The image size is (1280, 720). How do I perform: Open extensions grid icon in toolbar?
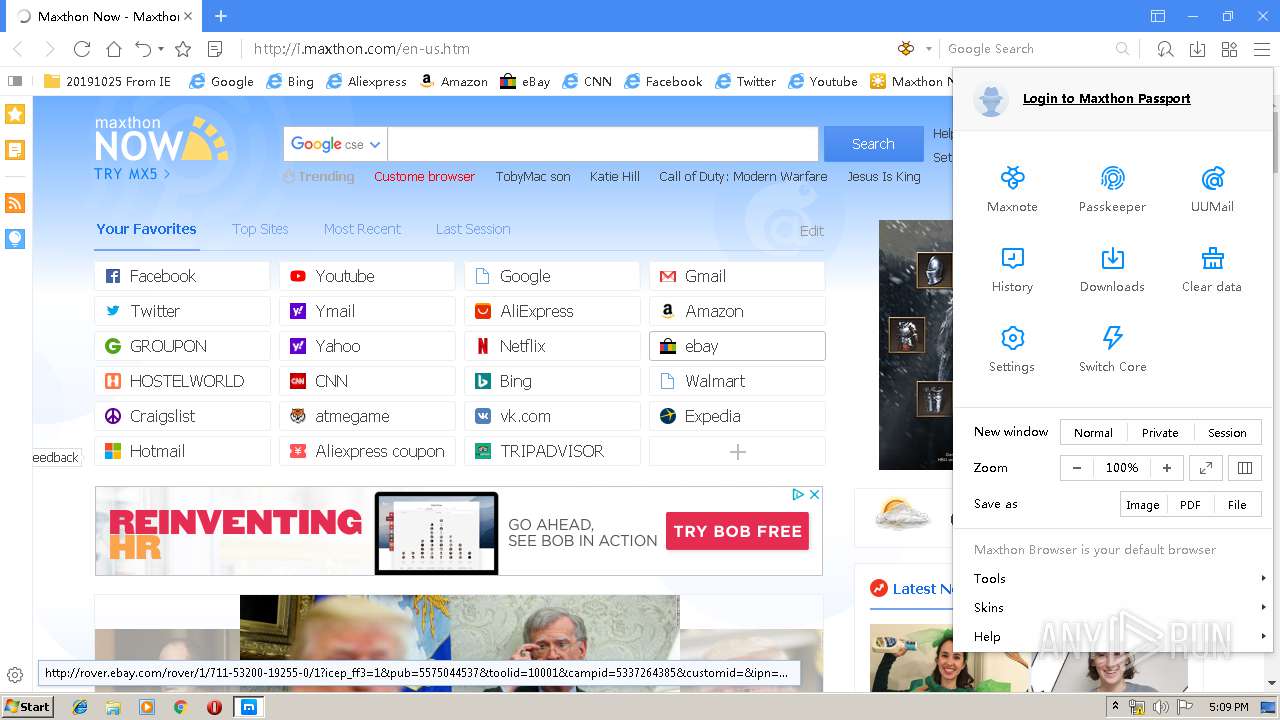pos(1229,49)
